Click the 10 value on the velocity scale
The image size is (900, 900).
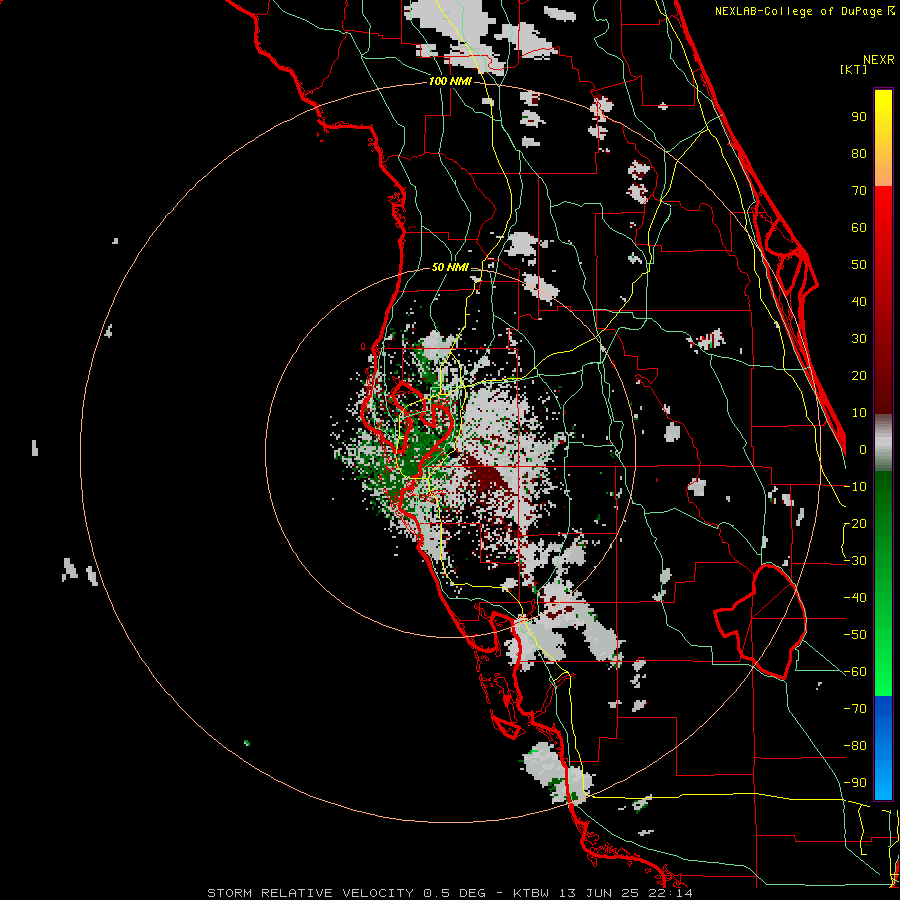(859, 413)
